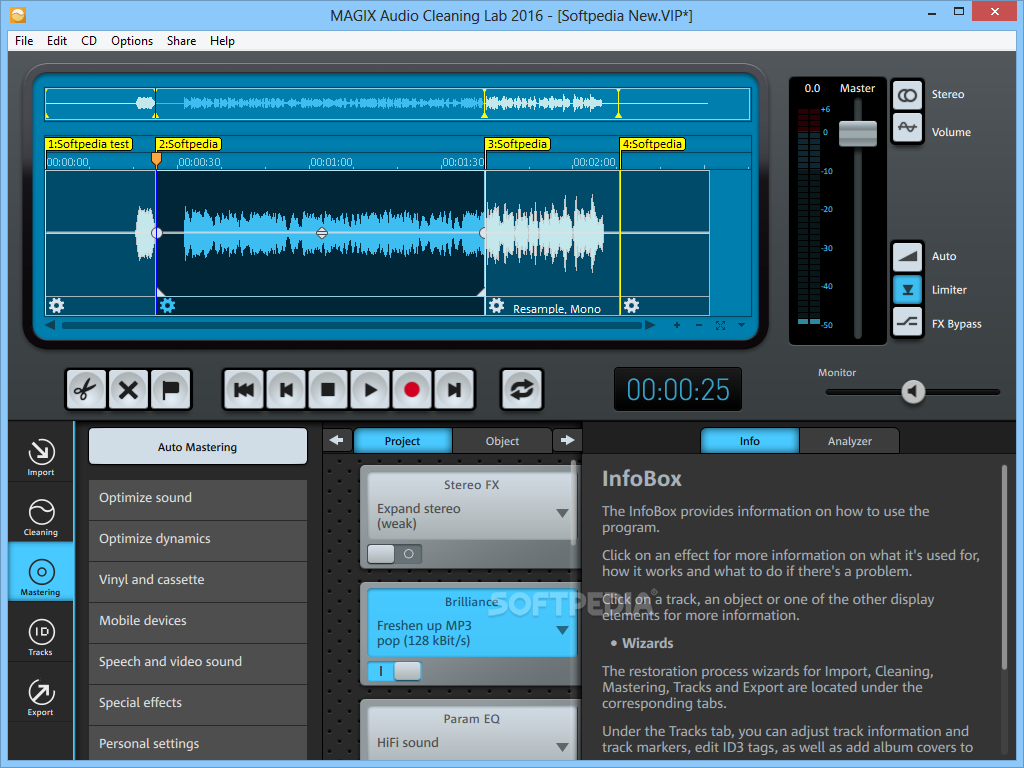Start playback with the play button
1024x768 pixels.
click(370, 390)
